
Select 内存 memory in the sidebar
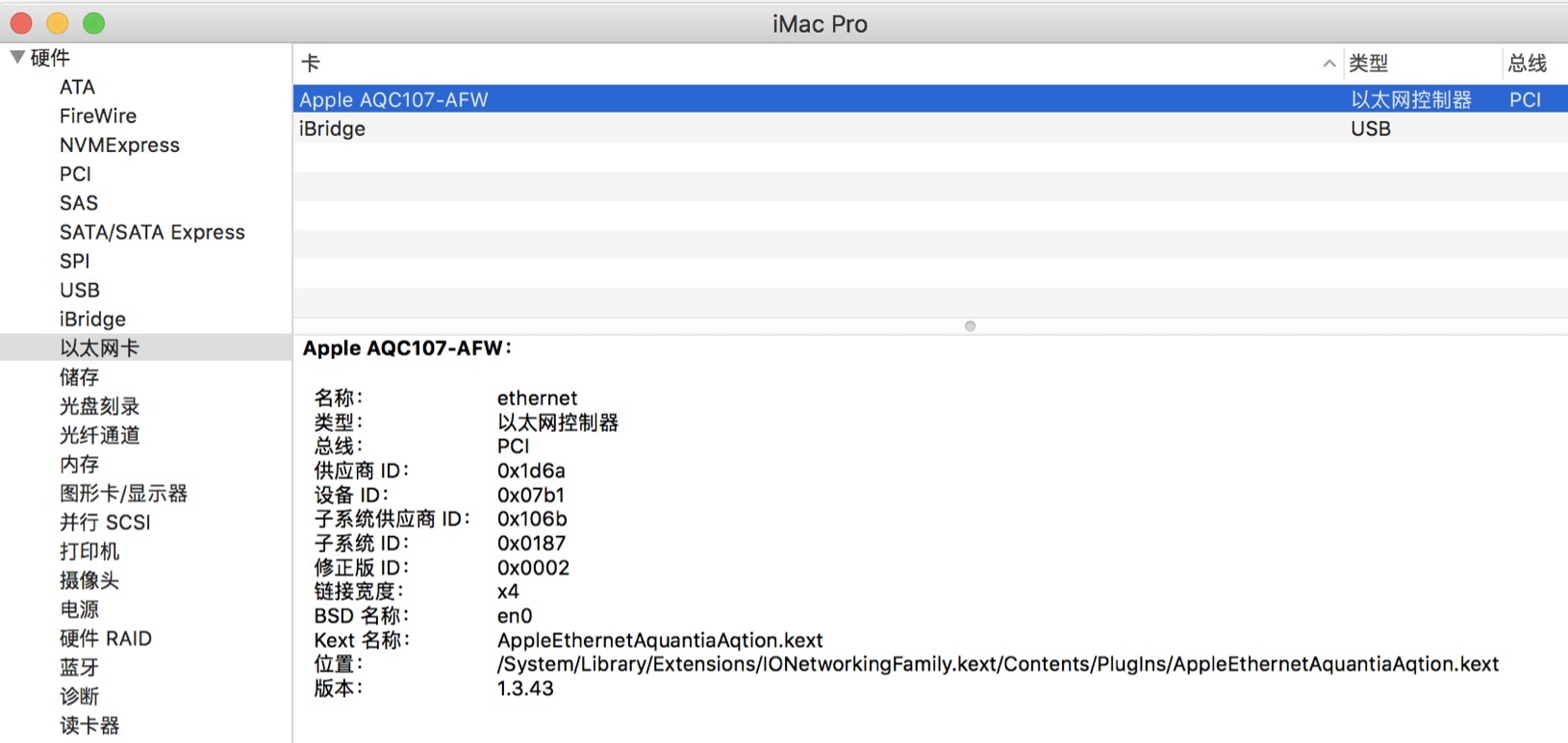coord(79,464)
